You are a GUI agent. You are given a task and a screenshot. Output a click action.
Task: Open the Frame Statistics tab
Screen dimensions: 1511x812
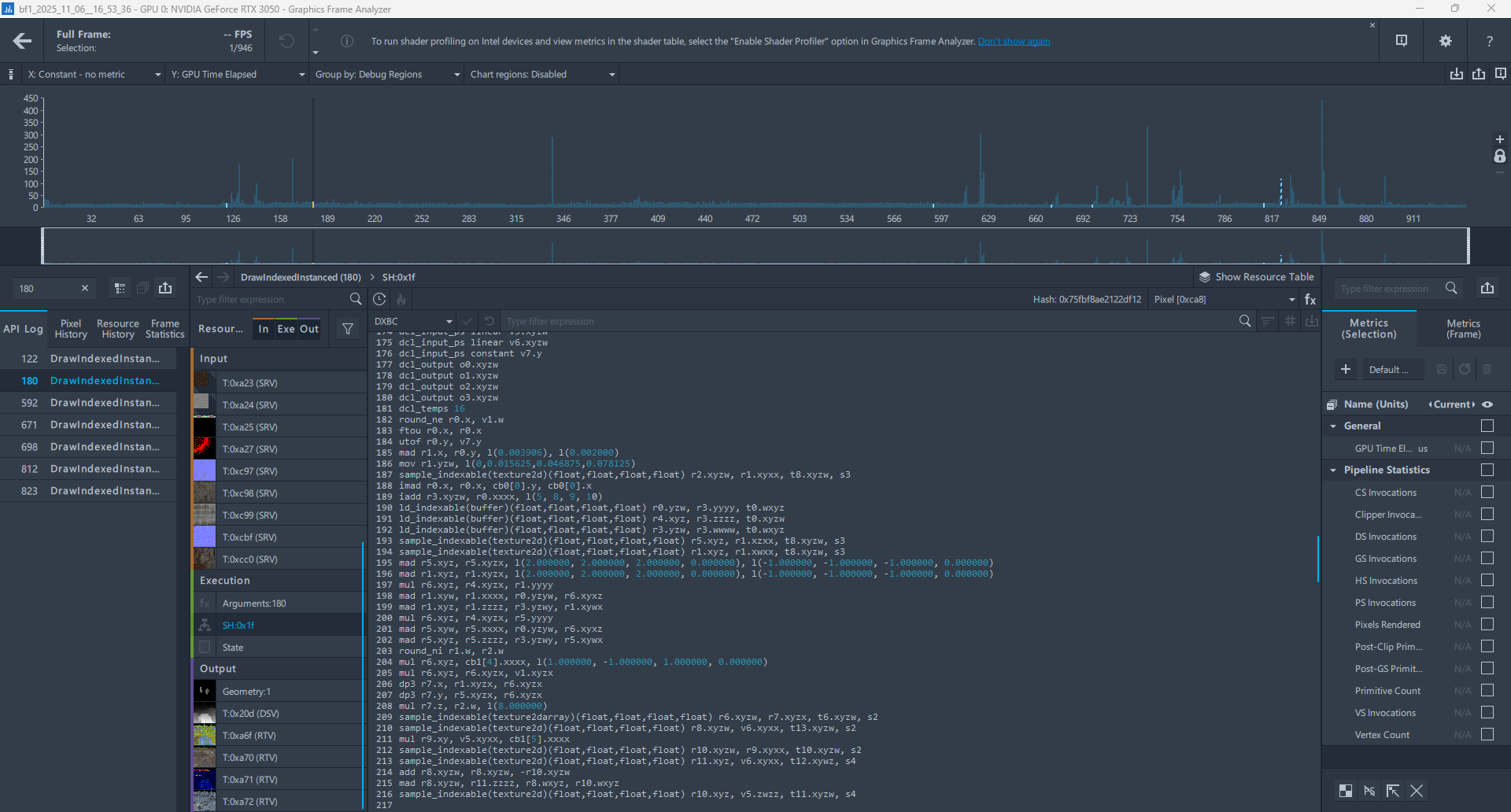[x=164, y=329]
